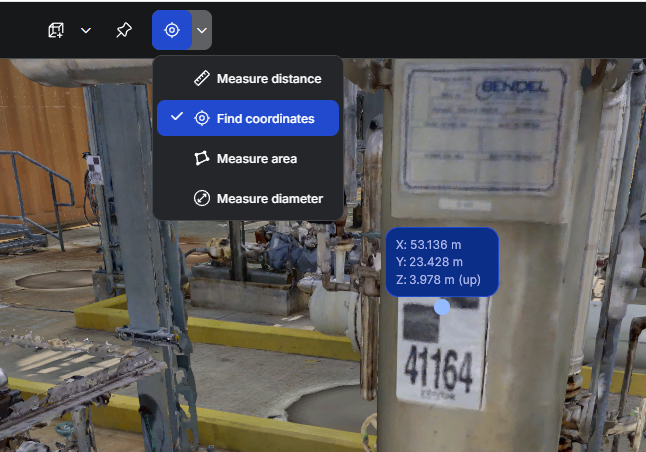This screenshot has height=452, width=646.
Task: Collapse the measurement tools dropdown chevron
Action: 203,30
